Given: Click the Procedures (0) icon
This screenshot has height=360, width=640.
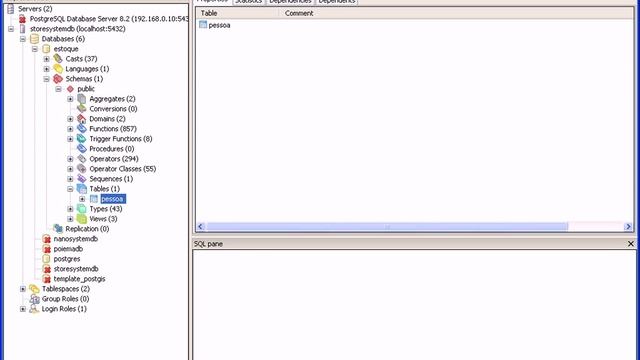Looking at the screenshot, I should (82, 149).
